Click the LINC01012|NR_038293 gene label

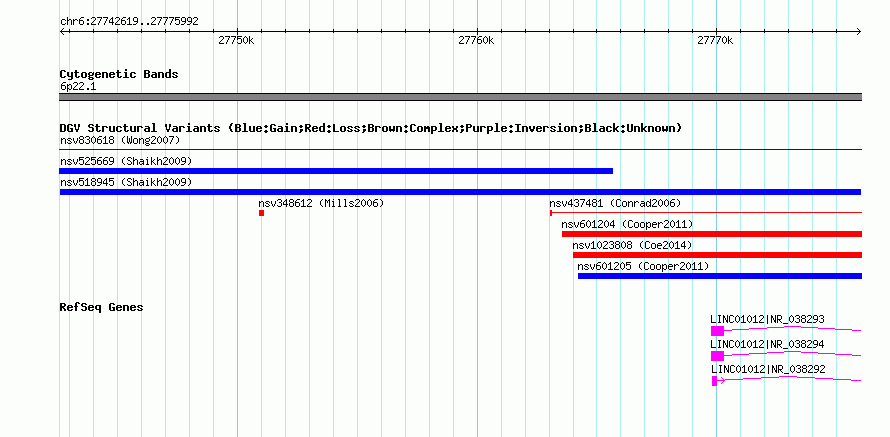[767, 320]
